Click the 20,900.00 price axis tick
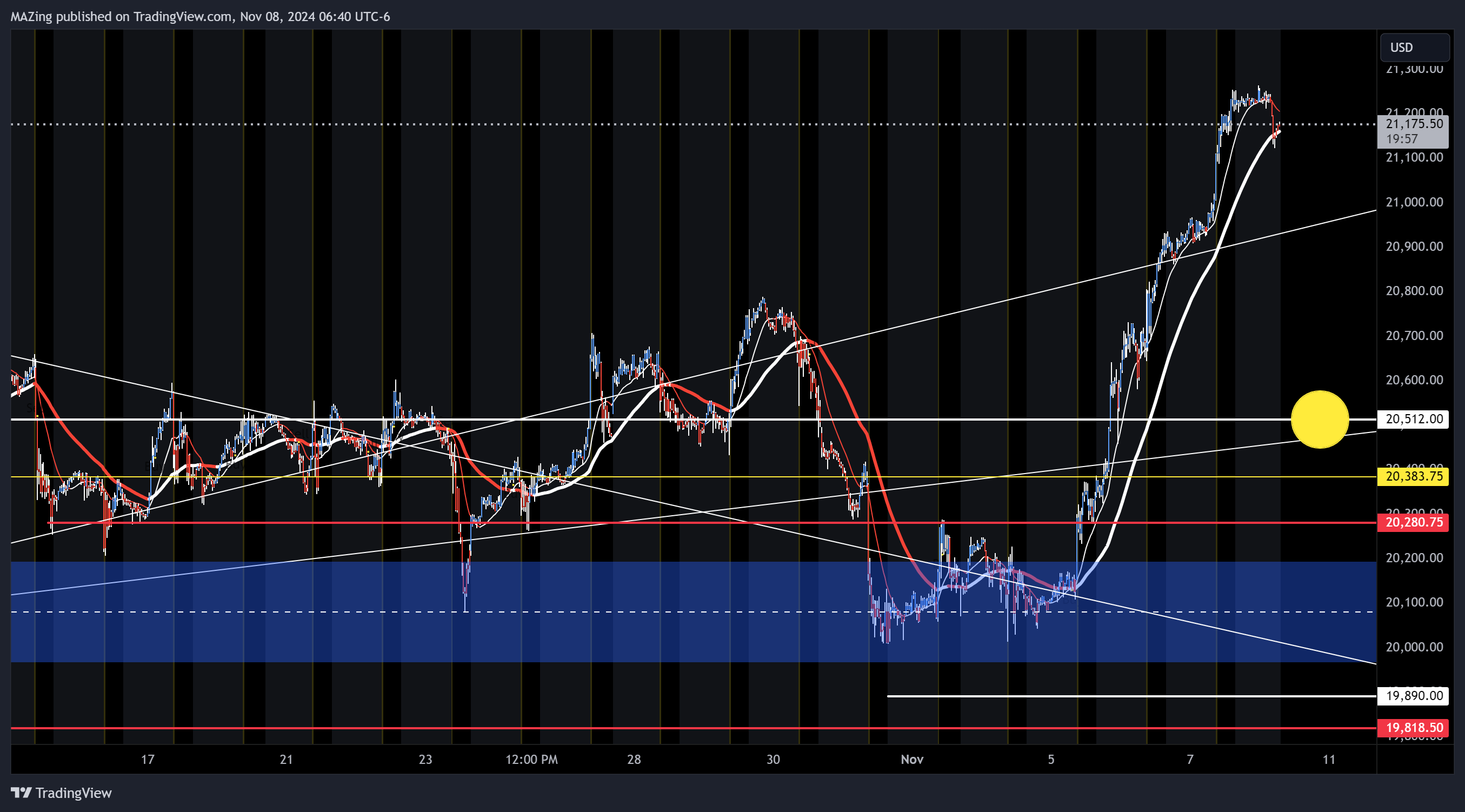The height and width of the screenshot is (812, 1465). tap(1414, 246)
